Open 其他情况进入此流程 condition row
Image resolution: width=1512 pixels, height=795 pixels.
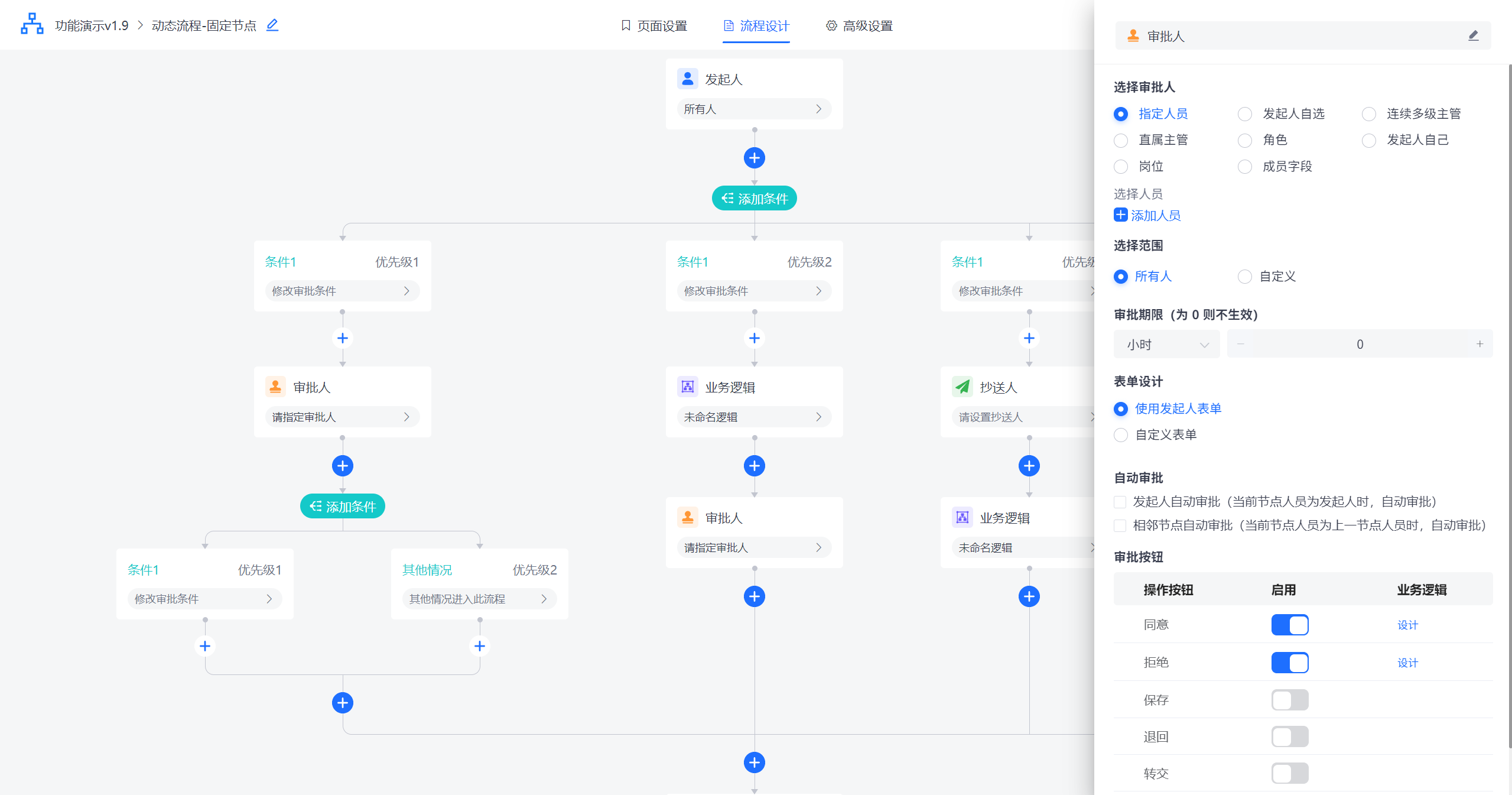479,599
